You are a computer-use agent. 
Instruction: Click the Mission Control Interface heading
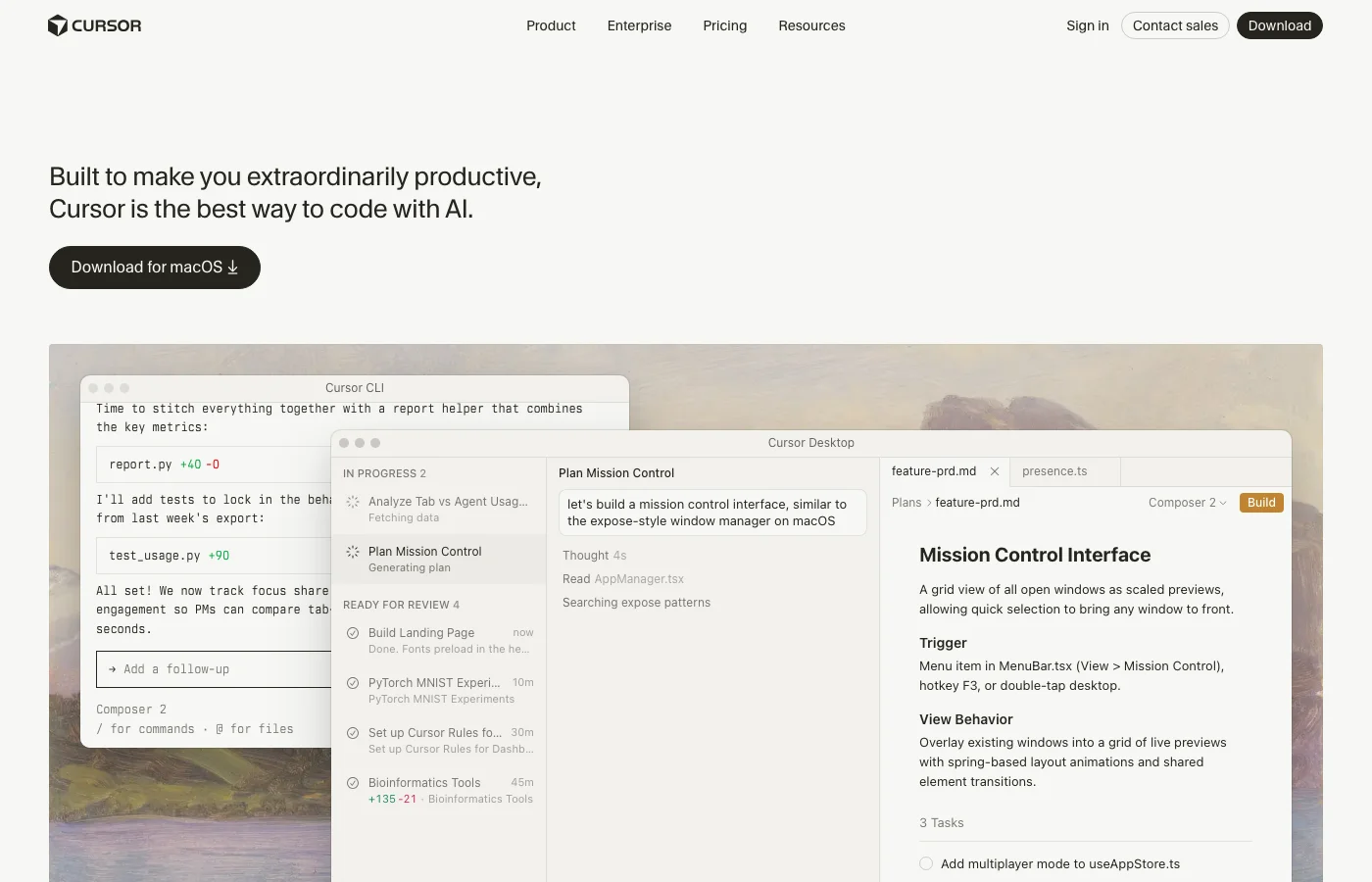1035,555
